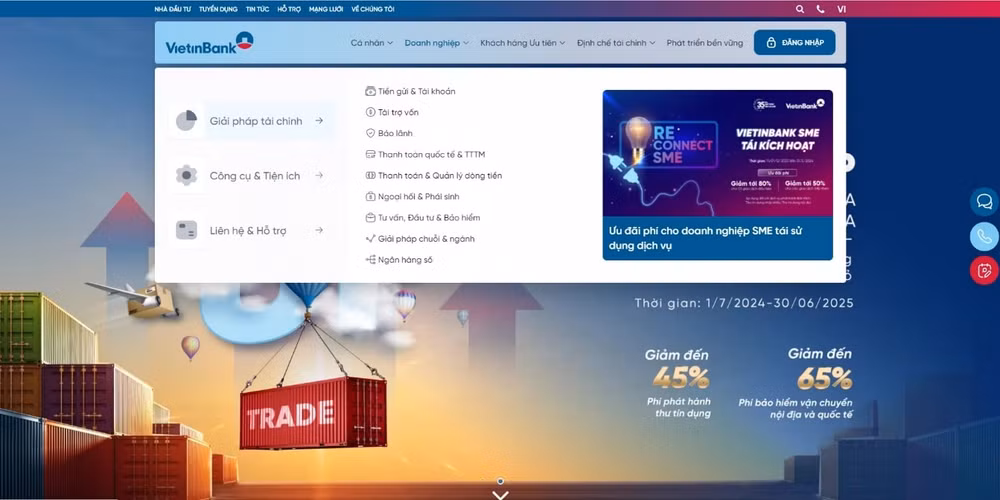Click the card Liên hệ & Hỗ trợ icon
Viewport: 1000px width, 500px height.
[186, 230]
